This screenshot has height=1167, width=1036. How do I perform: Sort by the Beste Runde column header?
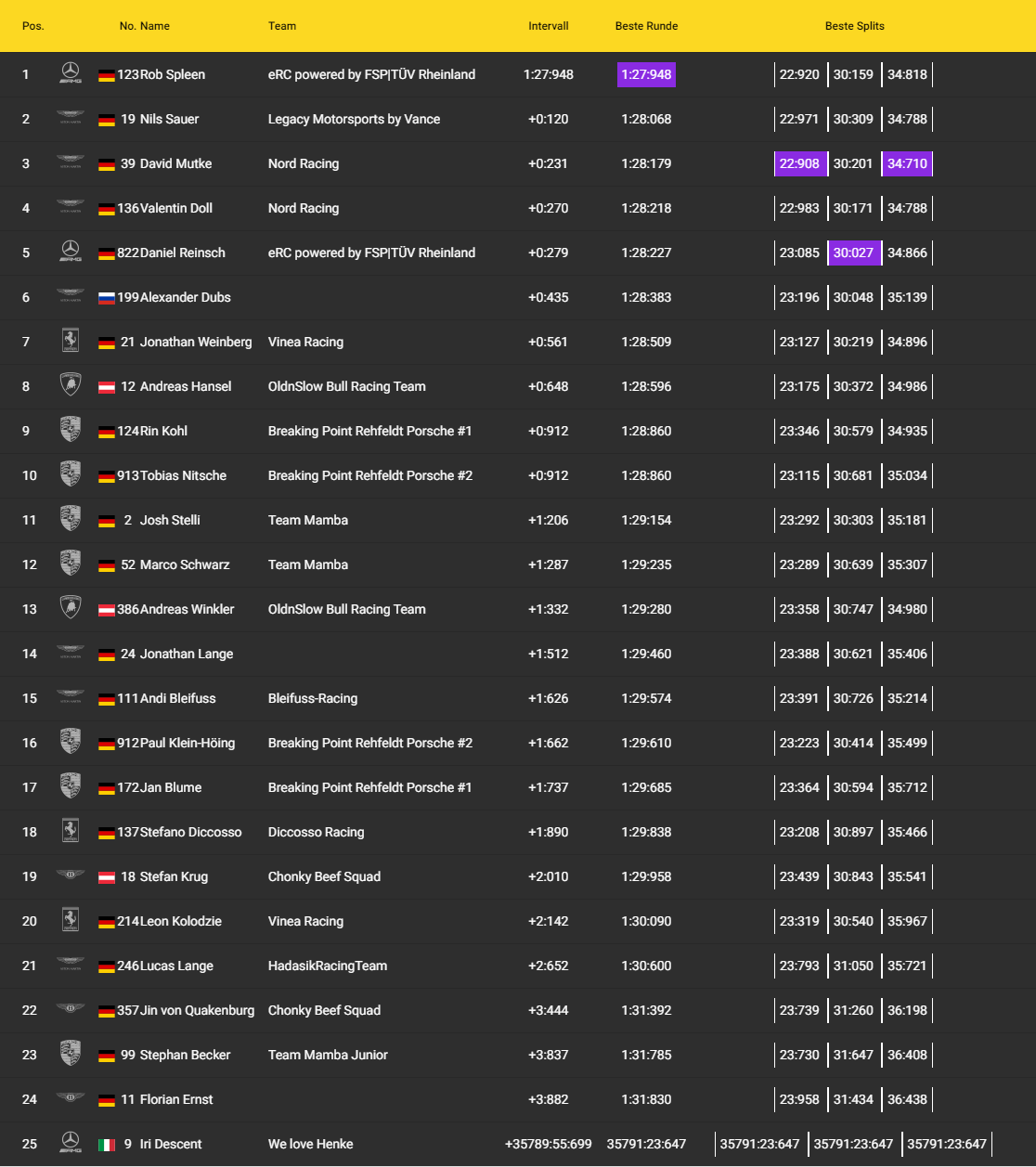(646, 26)
